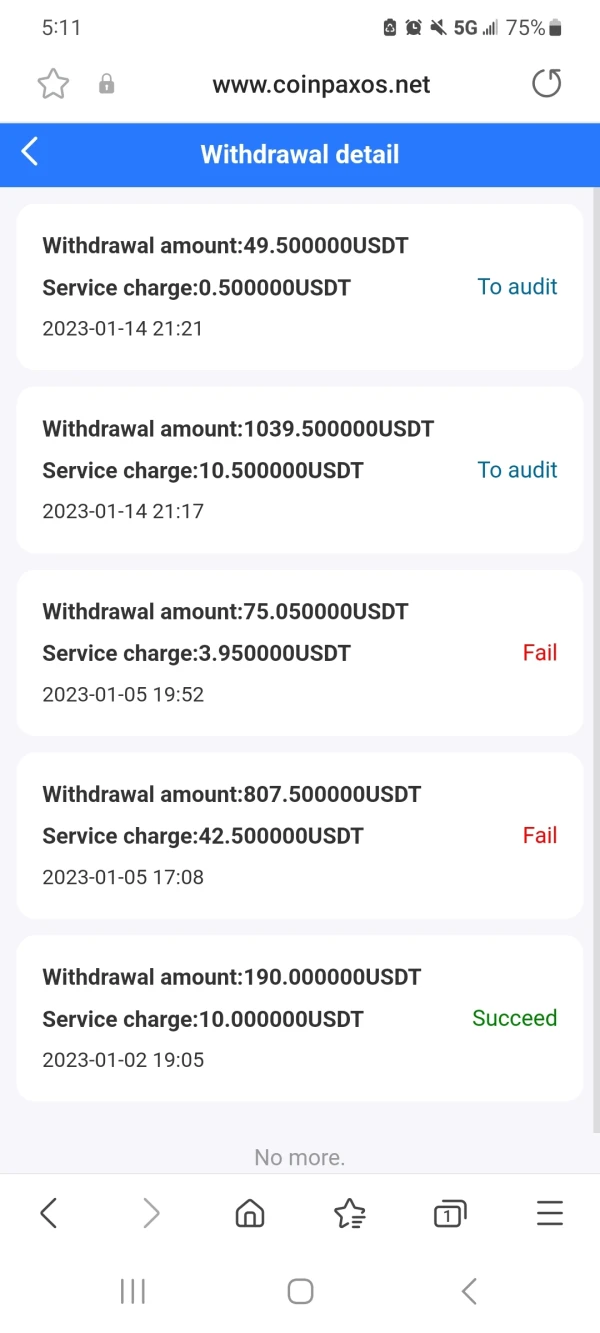Tap 'Succeed' status on 190.000000USDT withdrawal

(x=514, y=1018)
